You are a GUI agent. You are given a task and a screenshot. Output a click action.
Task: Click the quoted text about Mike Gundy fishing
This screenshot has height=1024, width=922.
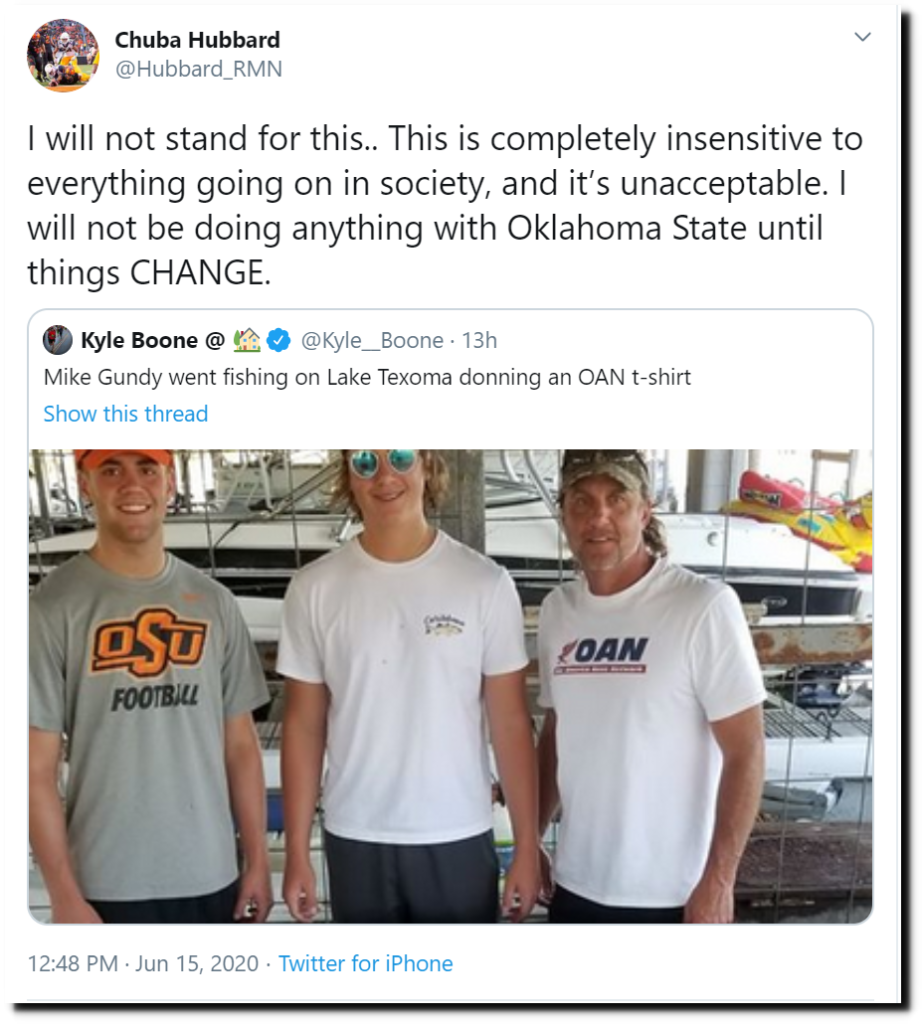[x=367, y=378]
